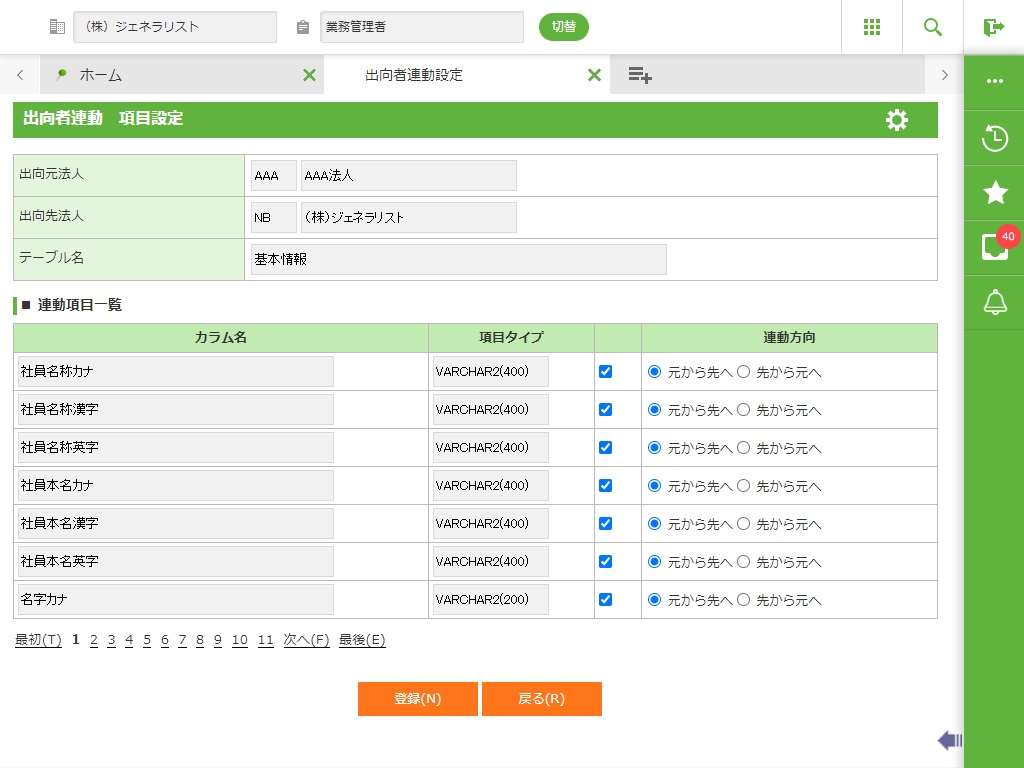1024x768 pixels.
Task: Open favorites star icon in sidebar
Action: click(994, 193)
